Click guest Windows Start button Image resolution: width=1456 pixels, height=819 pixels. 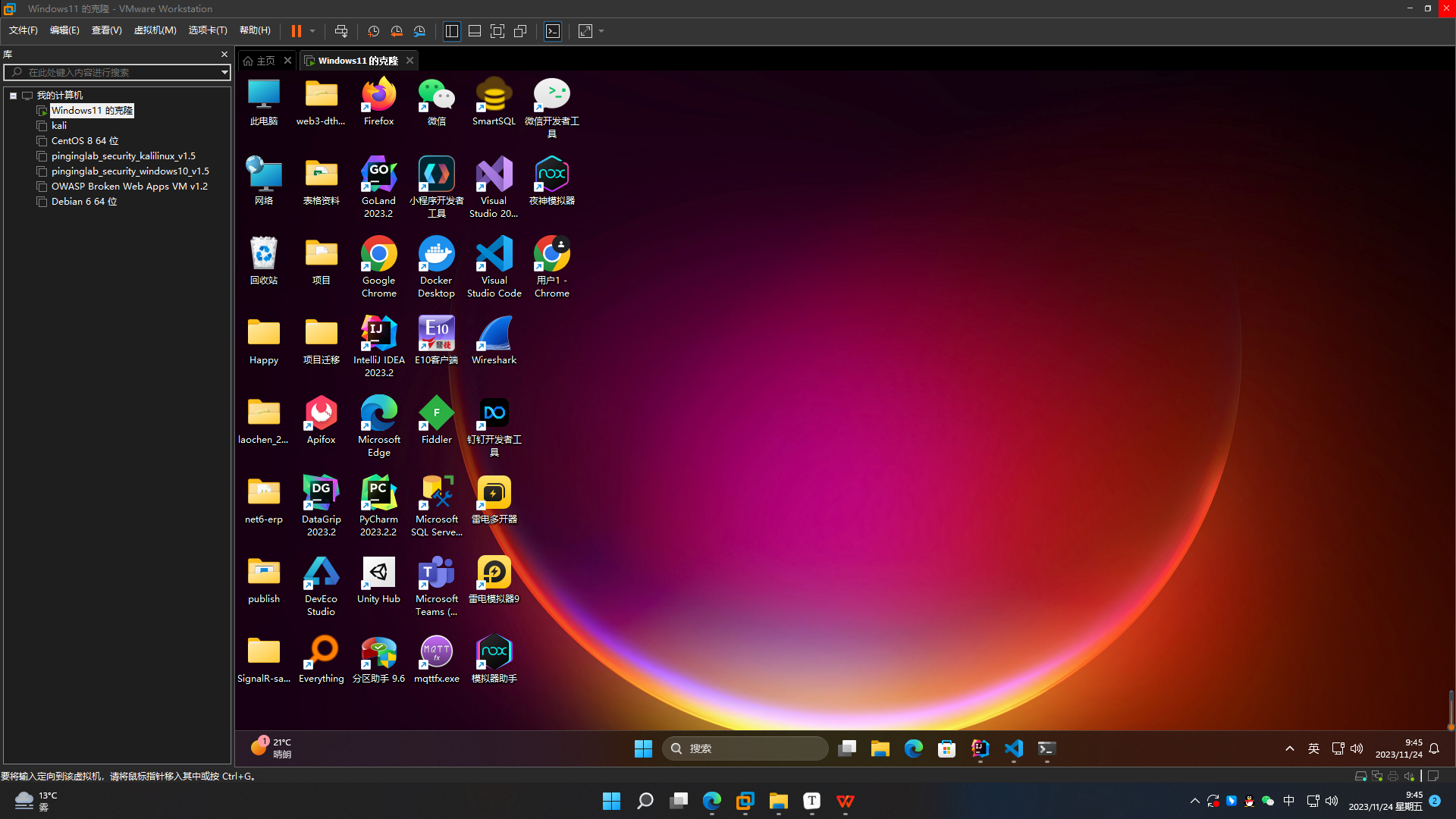tap(643, 748)
